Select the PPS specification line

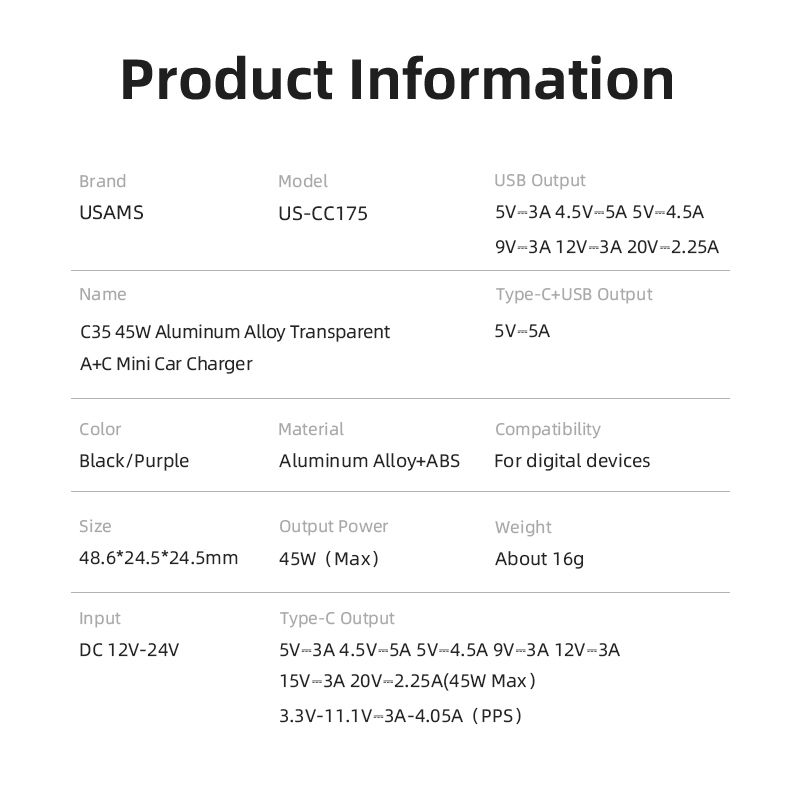click(x=400, y=715)
